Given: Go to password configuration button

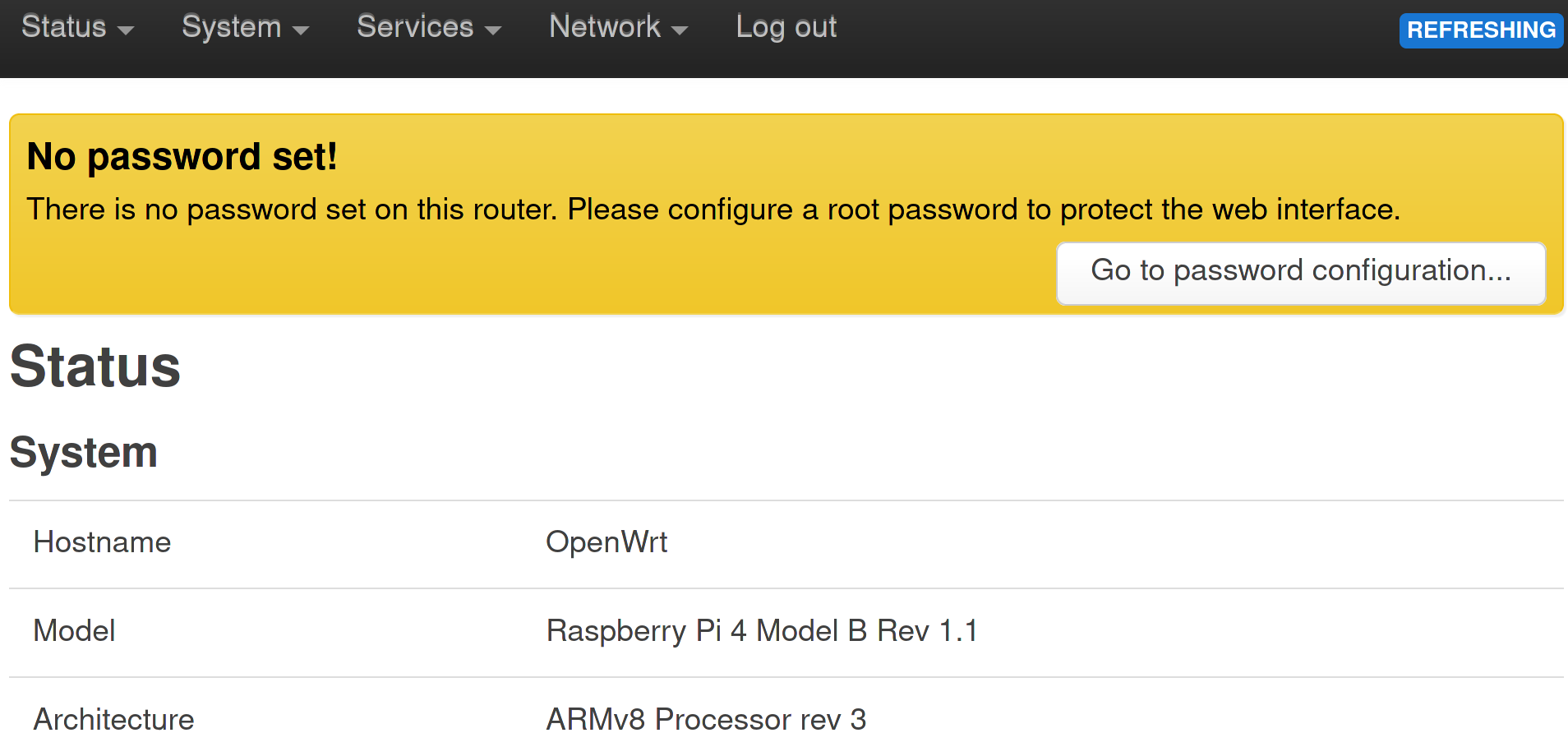Looking at the screenshot, I should click(1301, 273).
